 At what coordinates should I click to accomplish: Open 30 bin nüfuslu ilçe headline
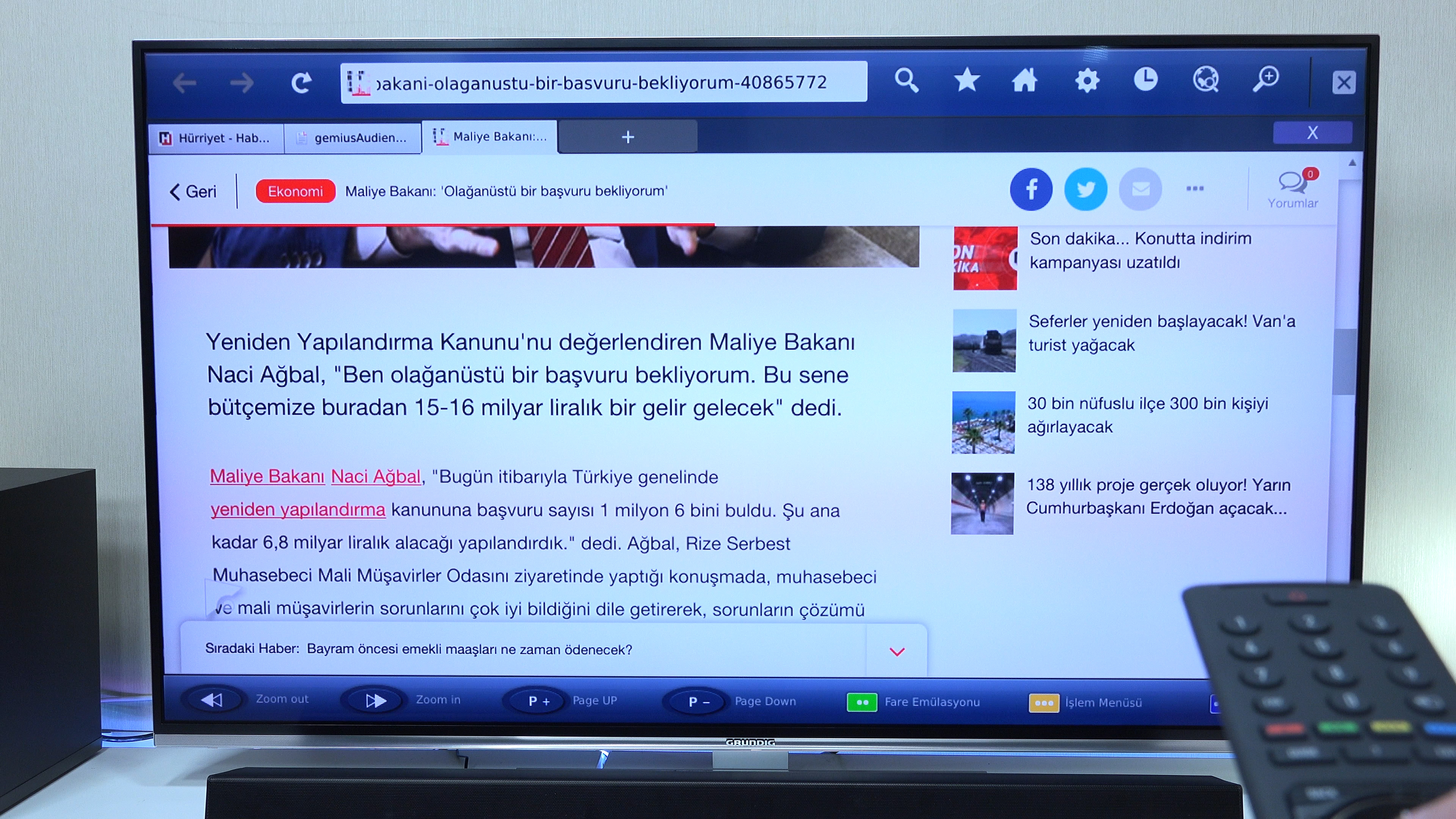point(1147,415)
